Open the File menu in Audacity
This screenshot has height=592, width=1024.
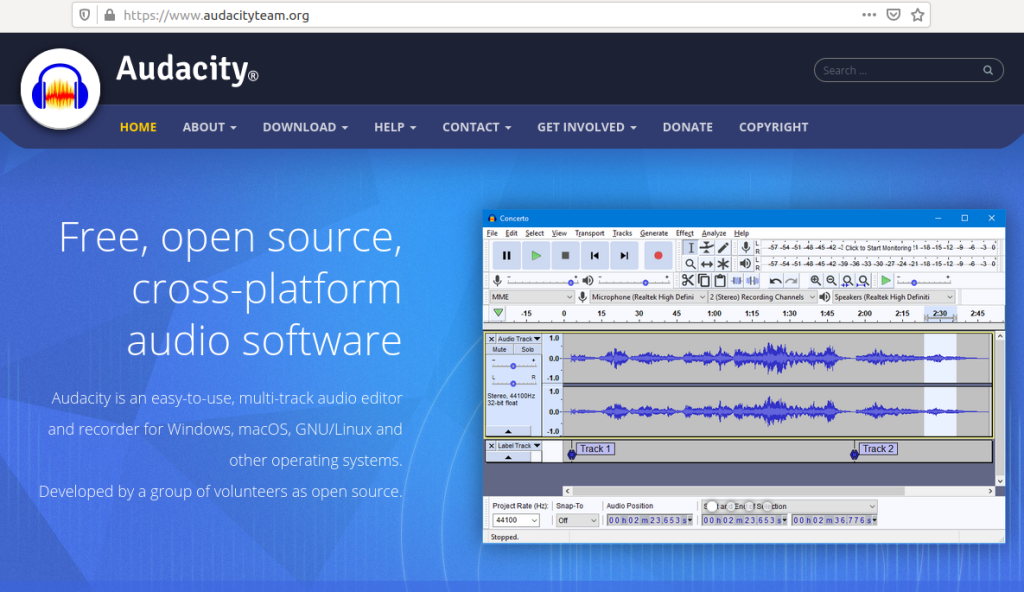coord(492,233)
